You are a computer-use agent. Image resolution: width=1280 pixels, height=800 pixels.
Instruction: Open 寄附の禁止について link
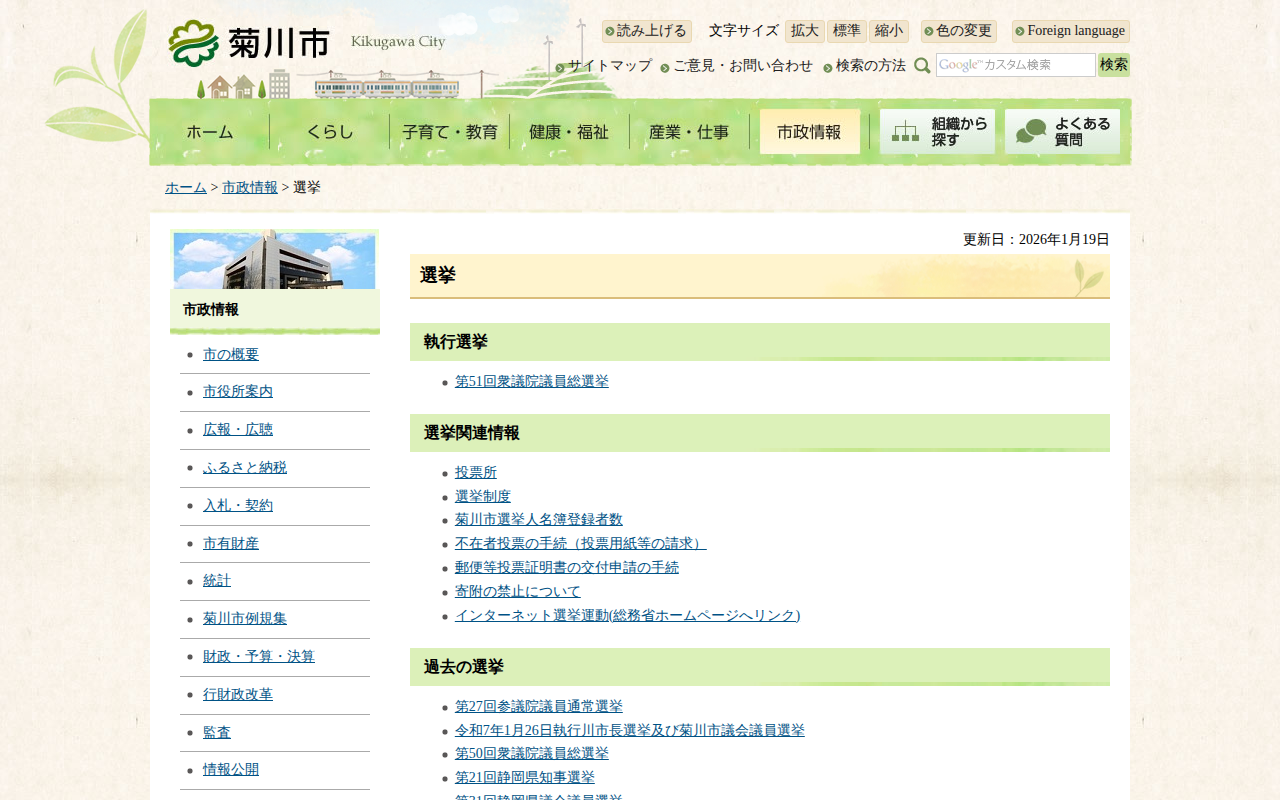click(x=518, y=592)
